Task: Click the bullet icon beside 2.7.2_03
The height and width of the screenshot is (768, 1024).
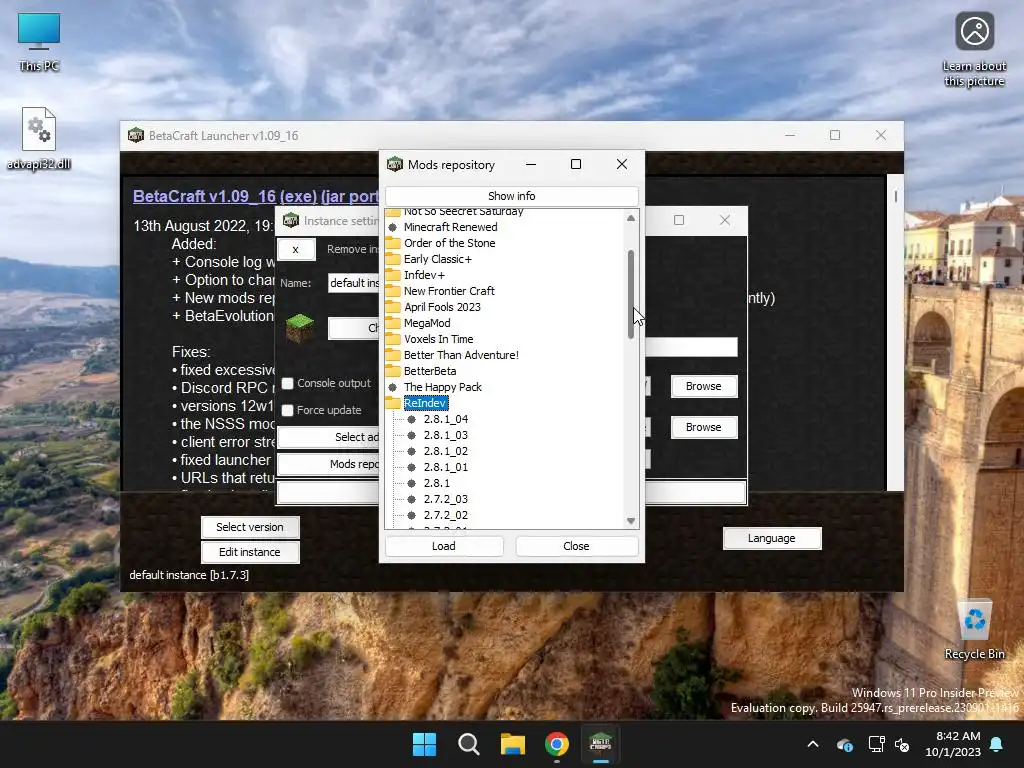Action: [411, 499]
